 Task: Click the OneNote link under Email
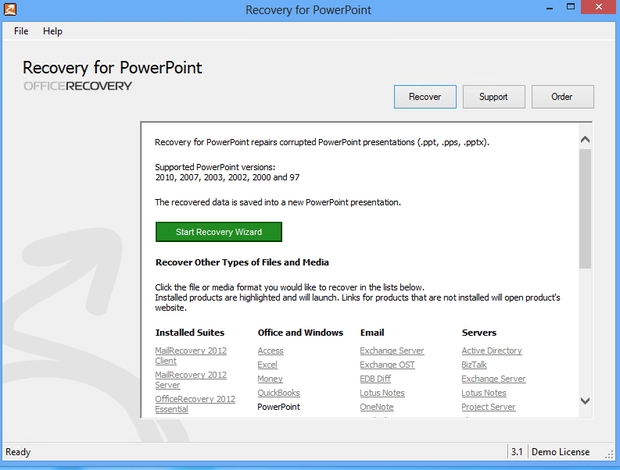coord(376,407)
